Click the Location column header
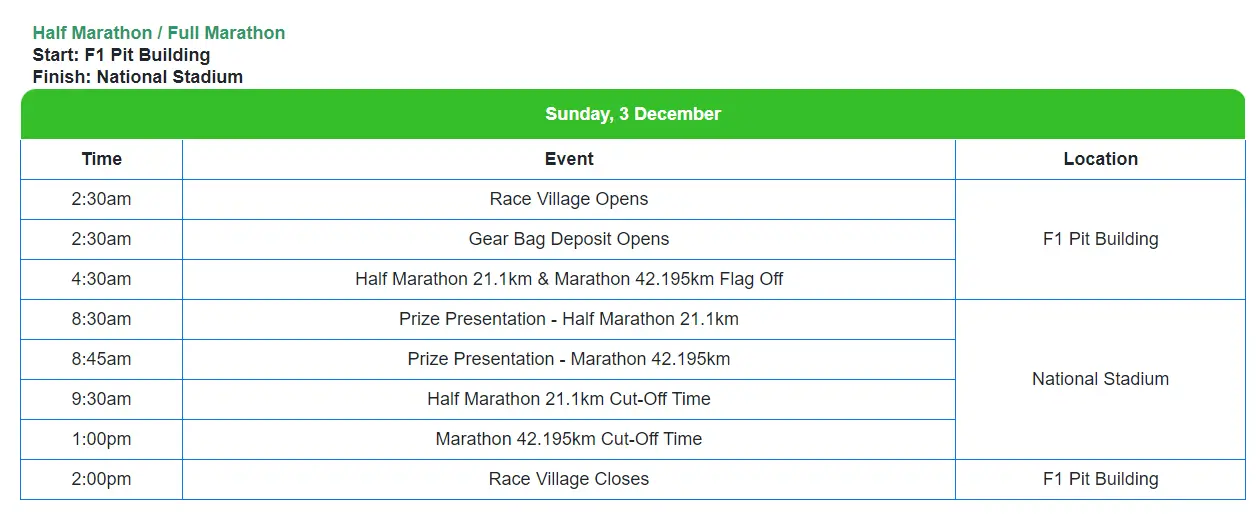 coord(1101,159)
